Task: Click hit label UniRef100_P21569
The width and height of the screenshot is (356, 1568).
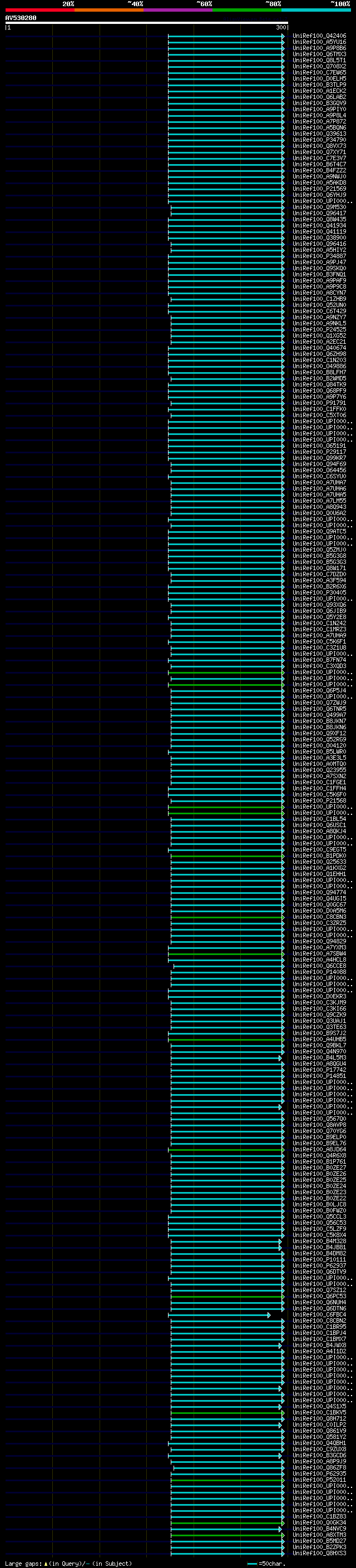Action: [319, 189]
